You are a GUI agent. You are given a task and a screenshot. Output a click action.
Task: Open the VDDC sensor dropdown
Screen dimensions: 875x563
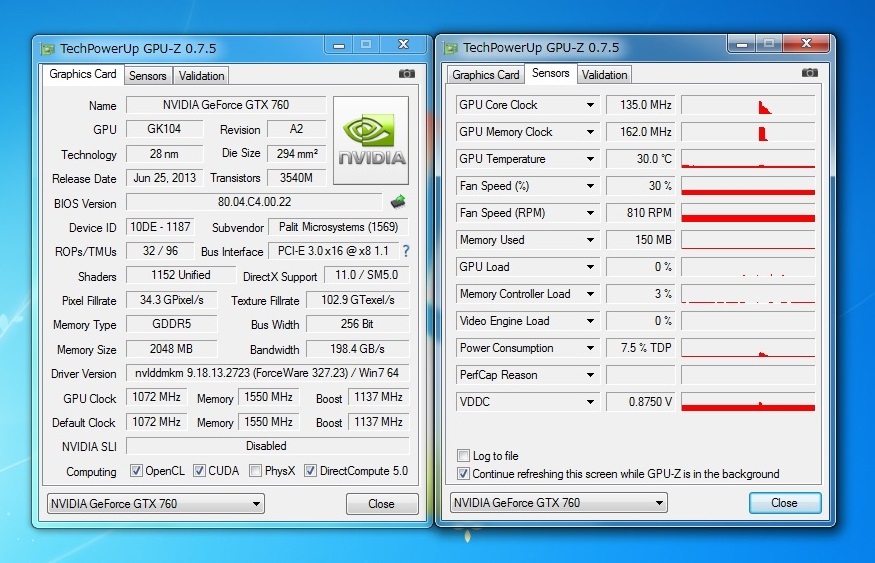590,402
